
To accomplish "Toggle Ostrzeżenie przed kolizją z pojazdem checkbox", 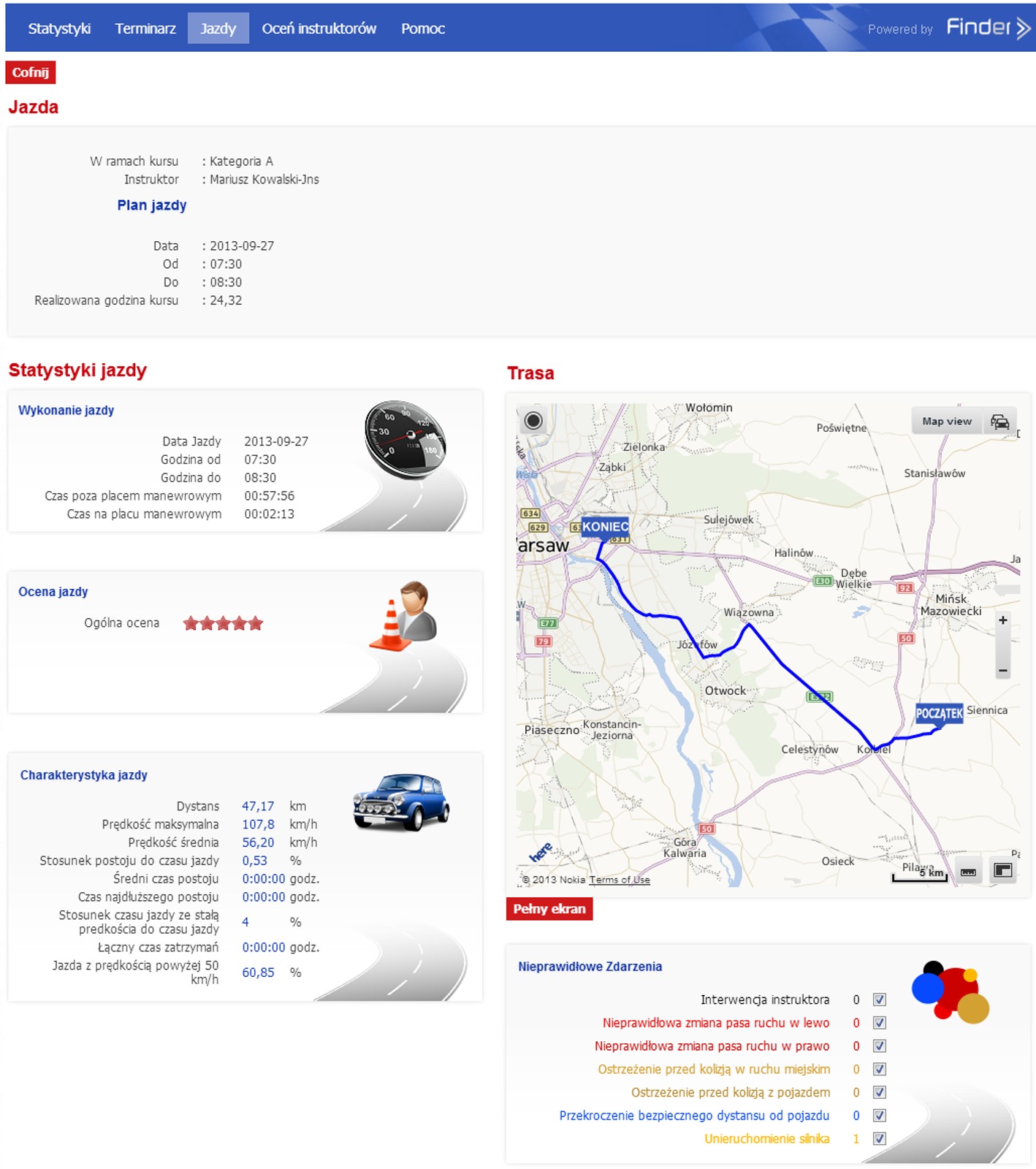I will coord(880,1092).
